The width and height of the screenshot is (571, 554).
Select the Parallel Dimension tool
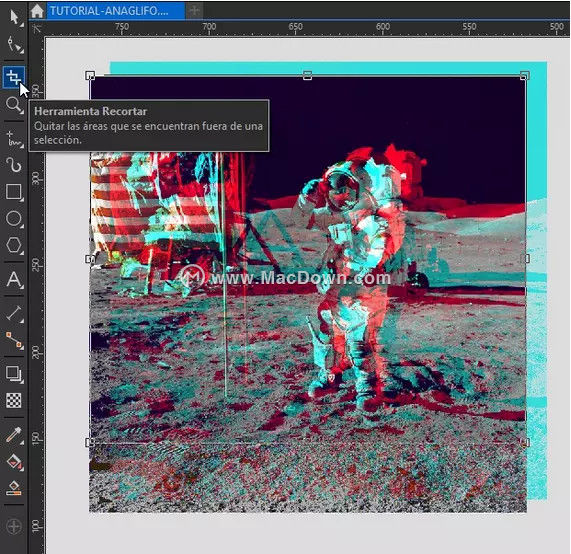[x=14, y=314]
